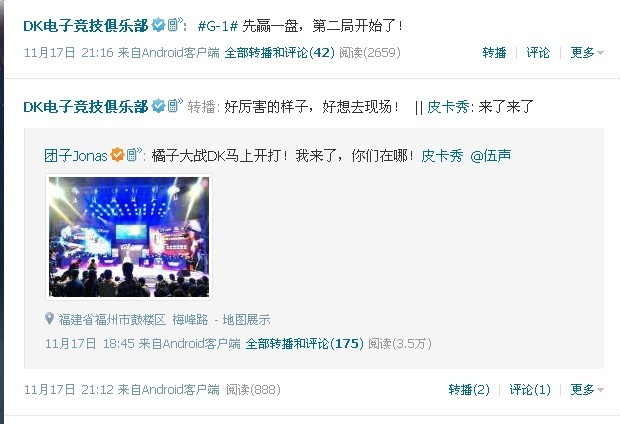
Task: Click 转播(2) on the second post
Action: click(x=469, y=390)
